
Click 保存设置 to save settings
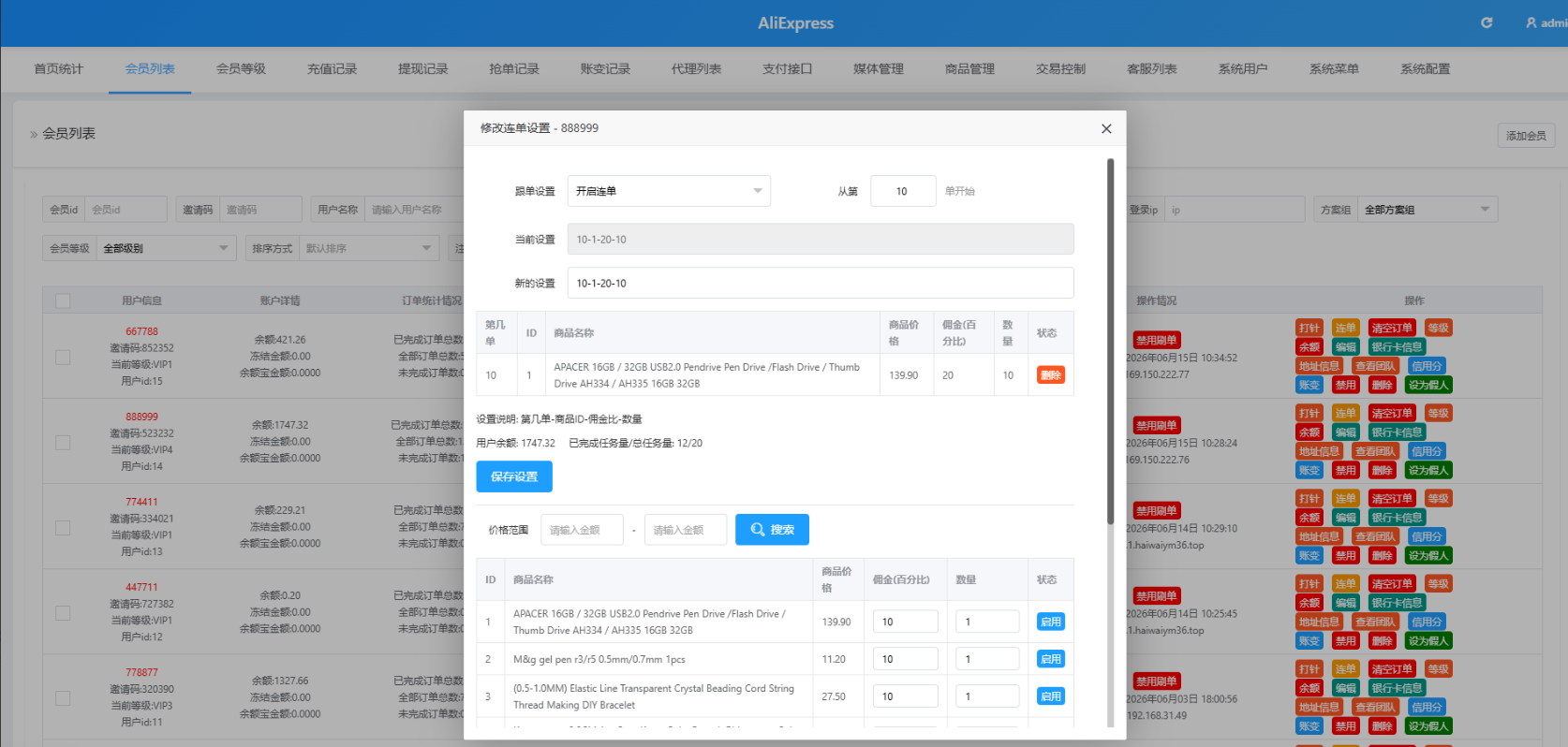coord(514,476)
